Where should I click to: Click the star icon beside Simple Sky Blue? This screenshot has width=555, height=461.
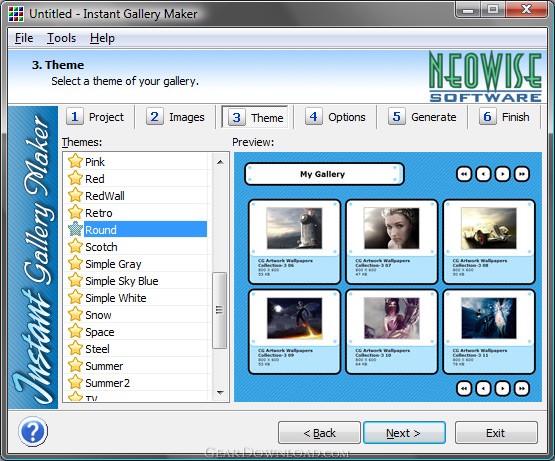75,280
